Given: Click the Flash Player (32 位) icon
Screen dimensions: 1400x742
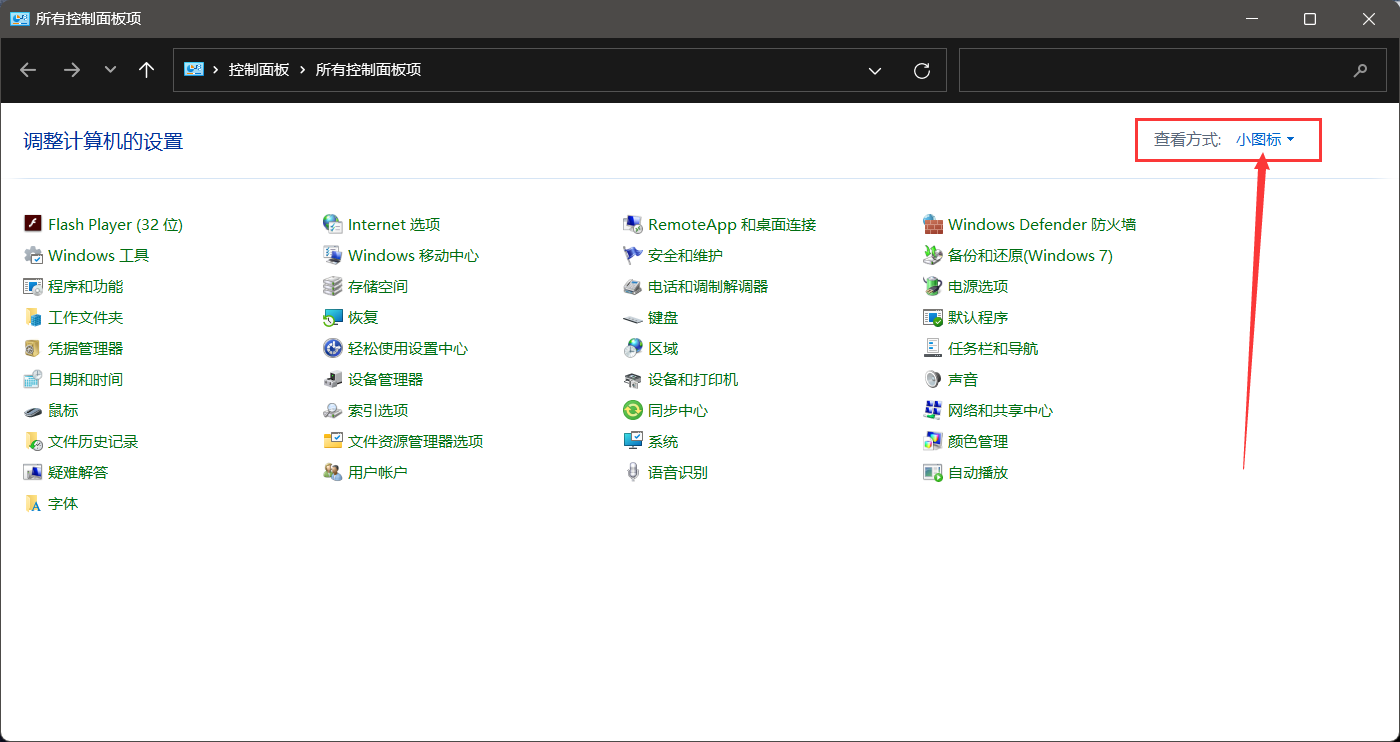Looking at the screenshot, I should click(33, 224).
